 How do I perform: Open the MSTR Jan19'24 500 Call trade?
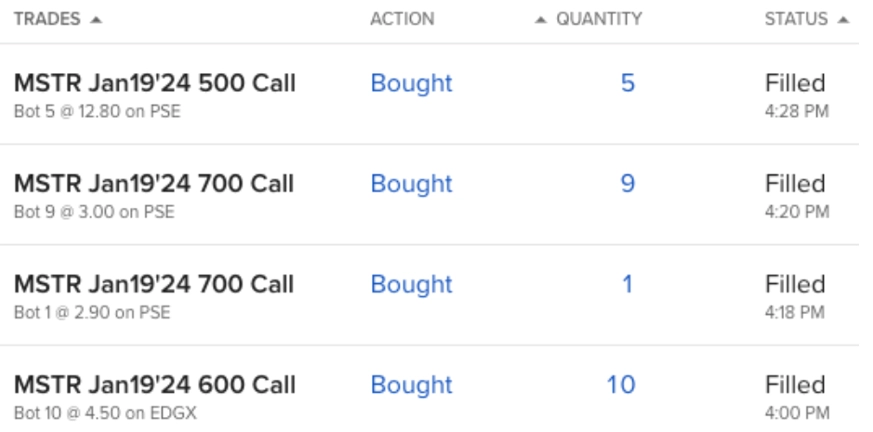pos(155,84)
